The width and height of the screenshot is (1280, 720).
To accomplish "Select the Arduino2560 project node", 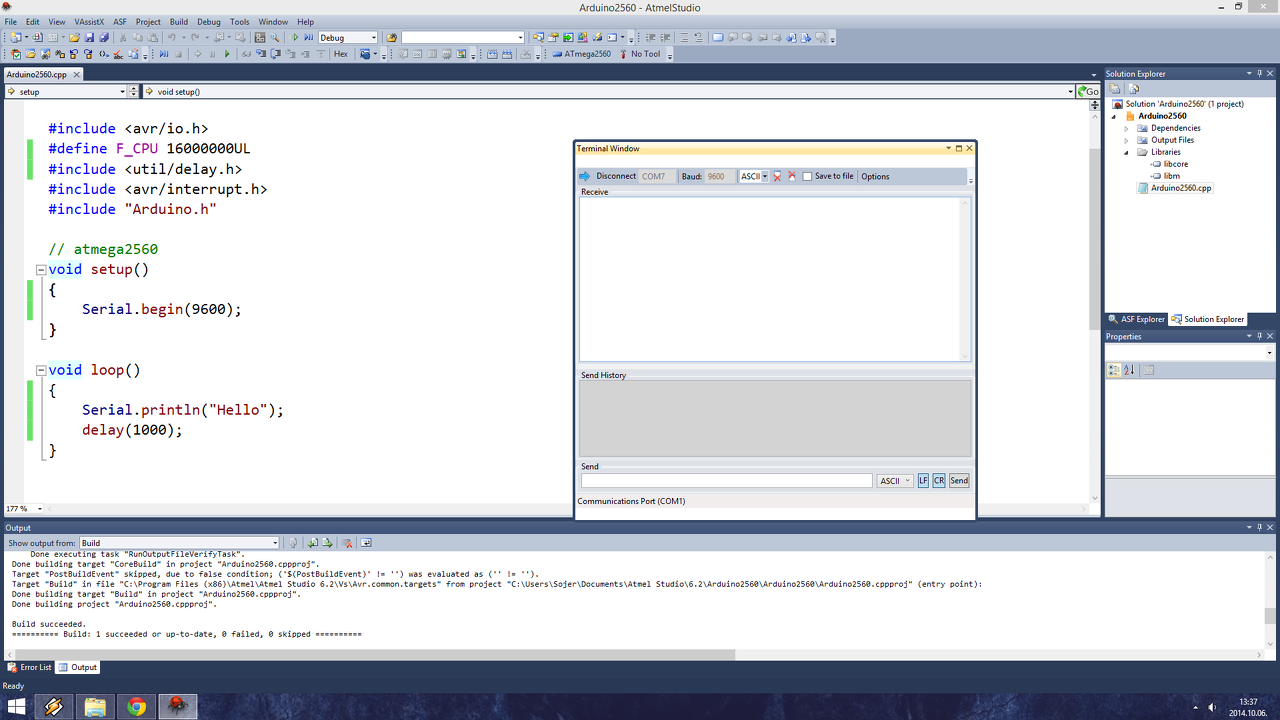I will click(x=1163, y=116).
